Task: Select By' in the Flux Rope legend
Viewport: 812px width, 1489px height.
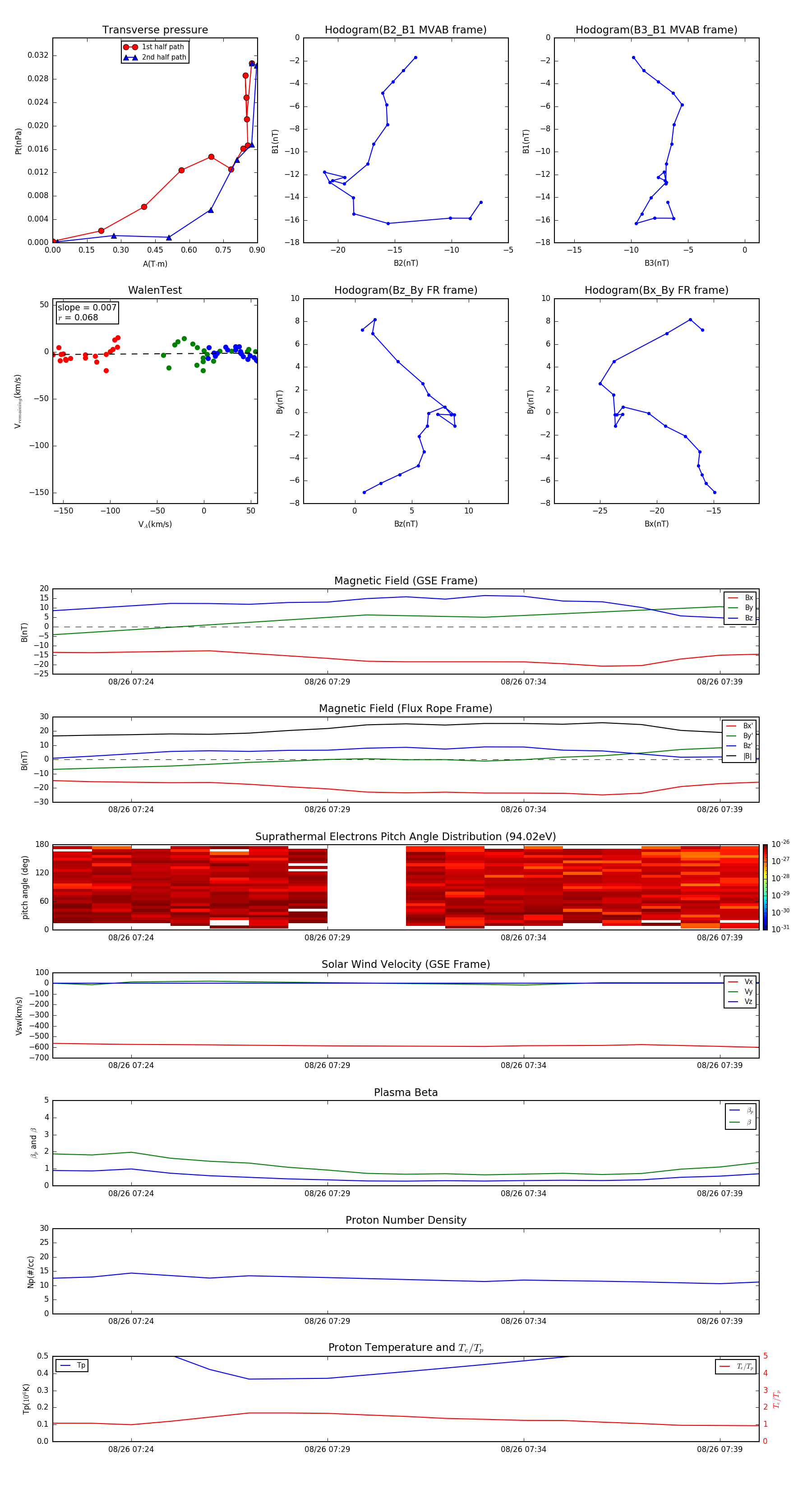Action: 739,736
